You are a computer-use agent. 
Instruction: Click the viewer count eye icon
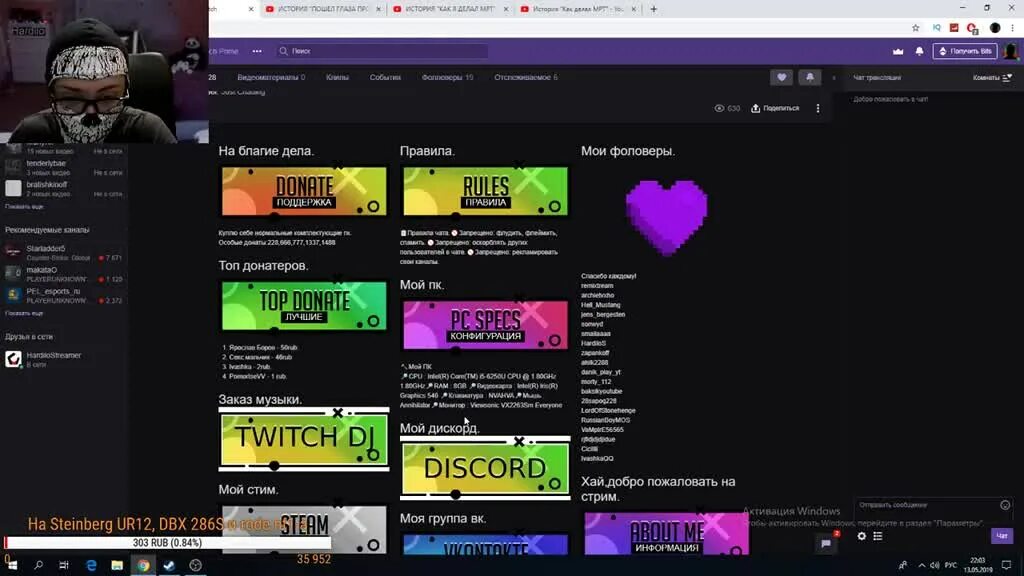719,108
